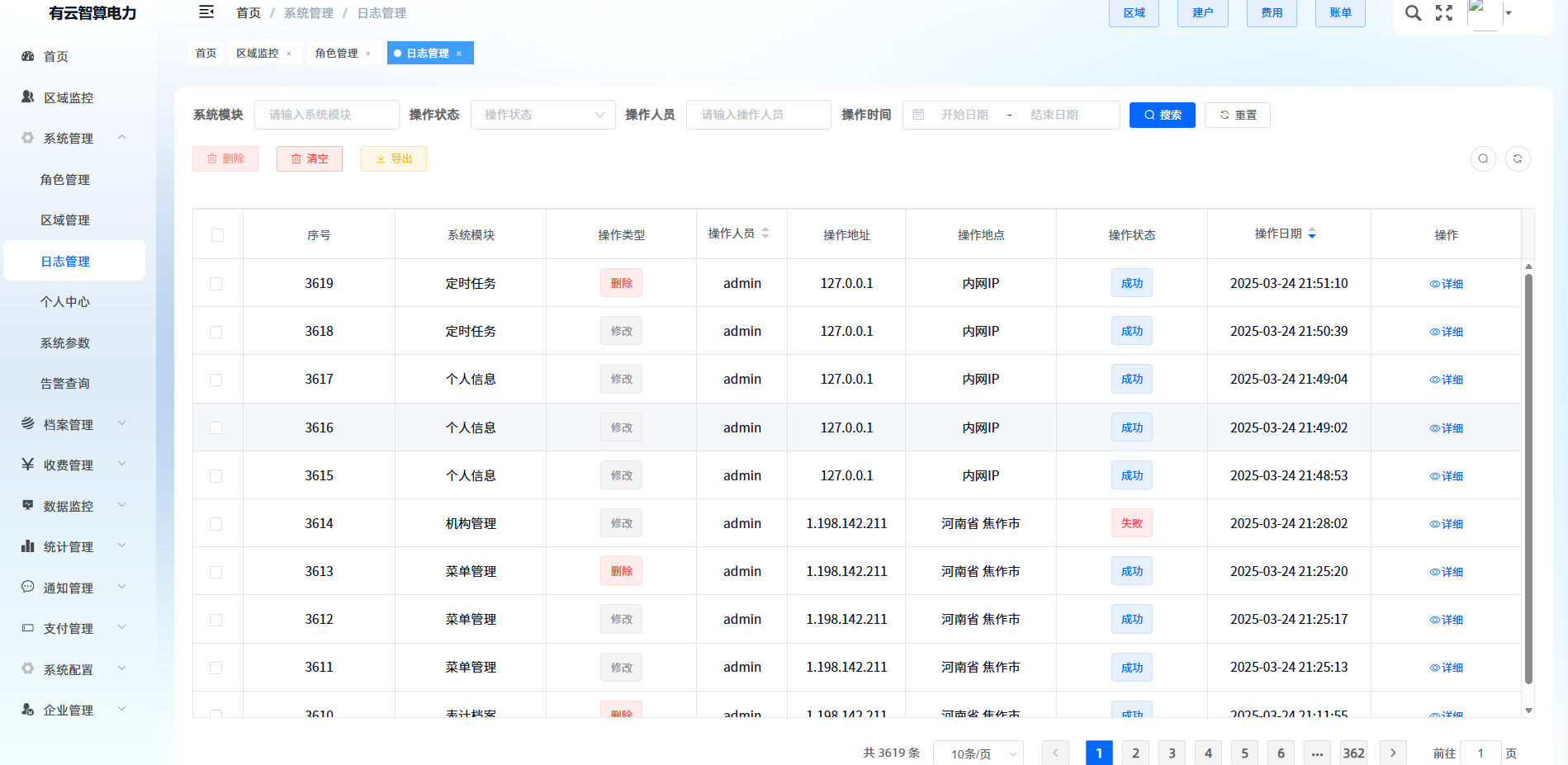Sort by 操作日期 column arrow
1568x765 pixels.
click(1312, 234)
